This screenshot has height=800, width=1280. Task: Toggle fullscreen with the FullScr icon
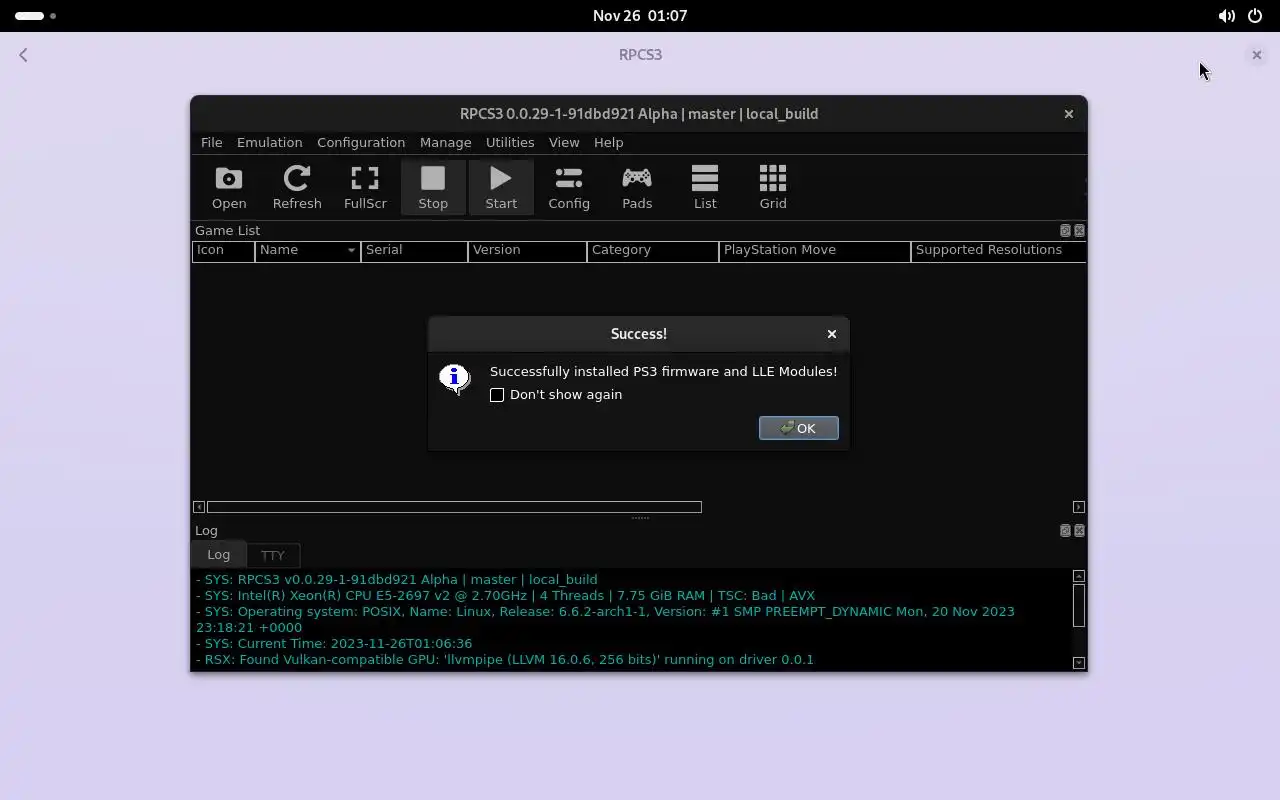[x=365, y=188]
